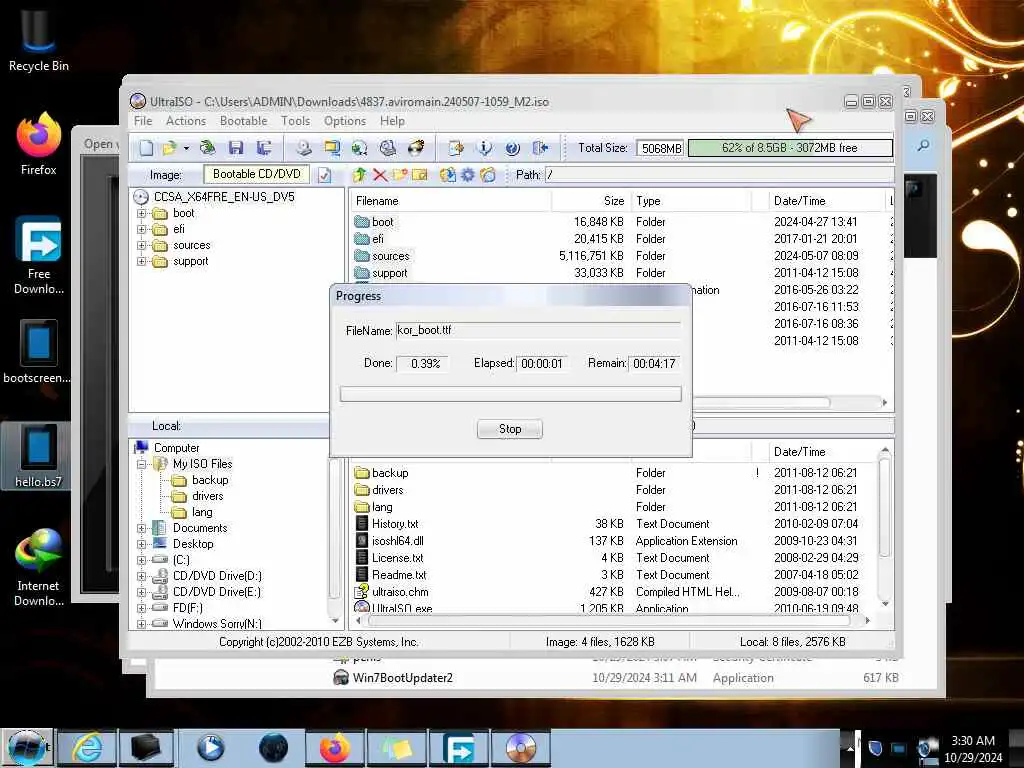Click the Bootable CD/DVD image type box

click(257, 174)
